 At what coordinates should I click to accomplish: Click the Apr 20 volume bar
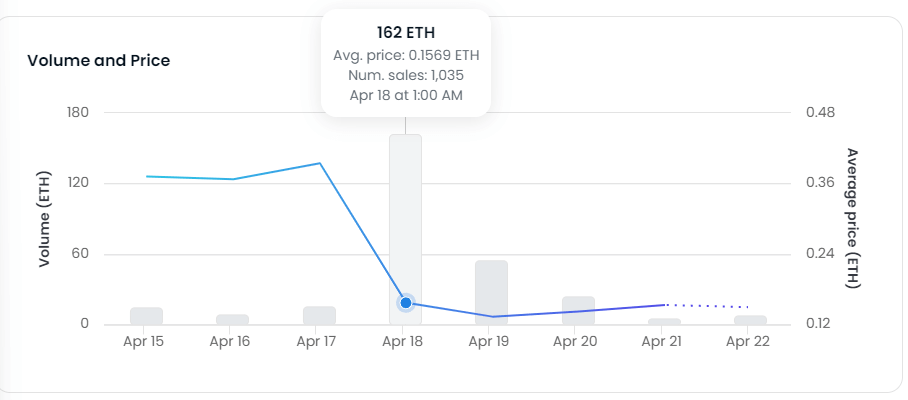[x=578, y=310]
